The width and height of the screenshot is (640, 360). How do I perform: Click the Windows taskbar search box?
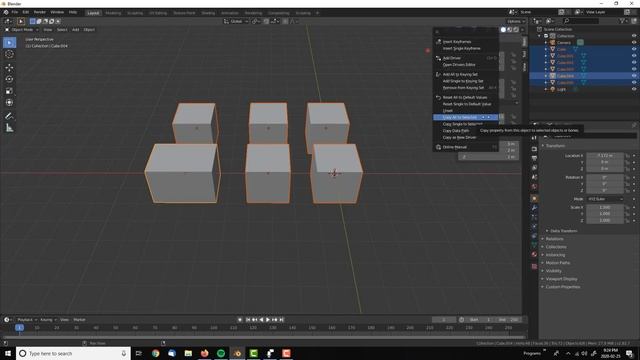pyautogui.click(x=73, y=353)
